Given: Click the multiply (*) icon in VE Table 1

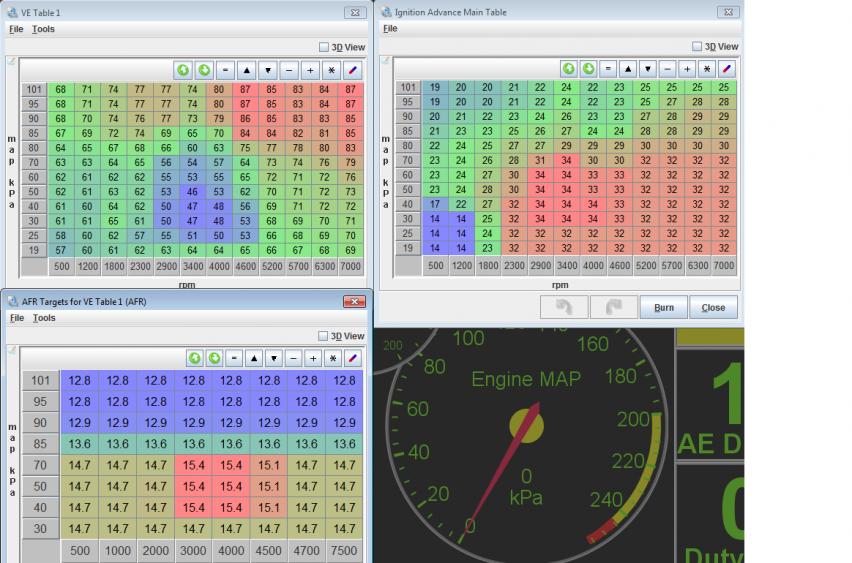Looking at the screenshot, I should [331, 70].
